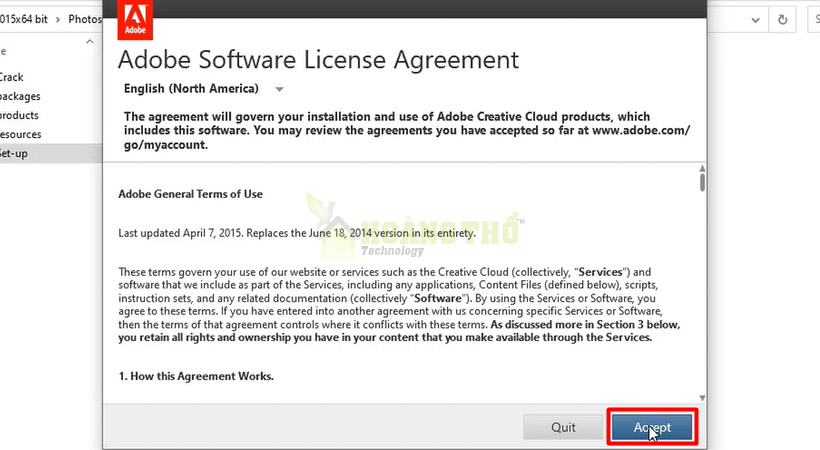The height and width of the screenshot is (450, 820).
Task: Click the license scrollbar up arrow
Action: click(702, 168)
